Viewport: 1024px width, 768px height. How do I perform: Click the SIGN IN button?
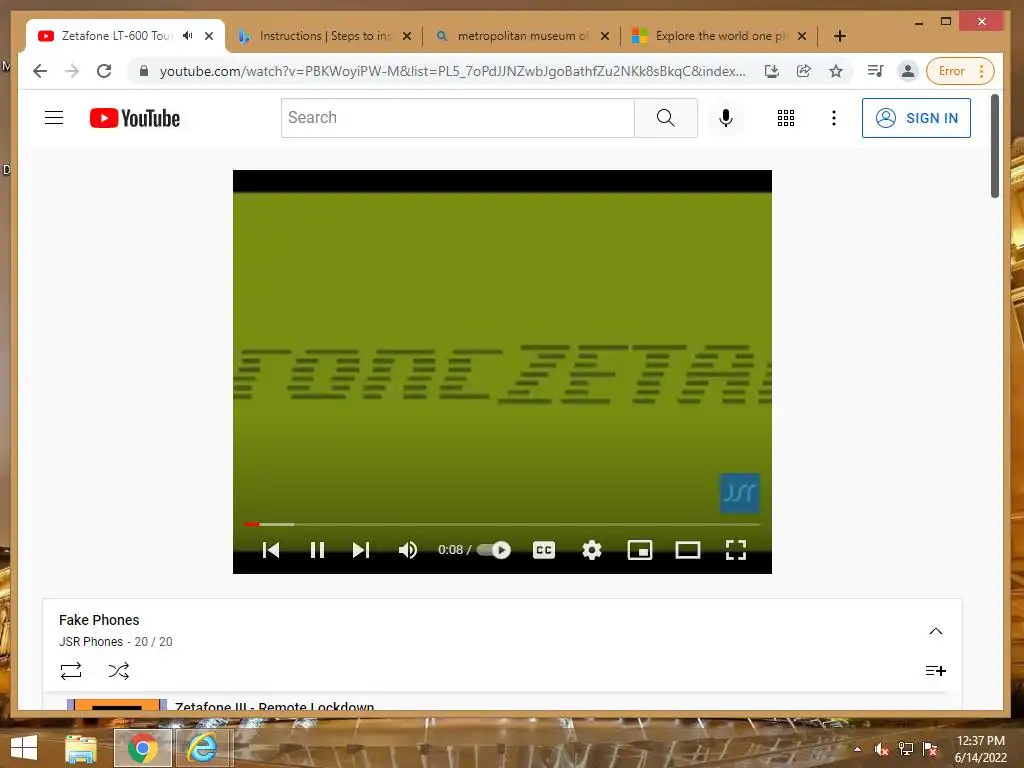916,118
